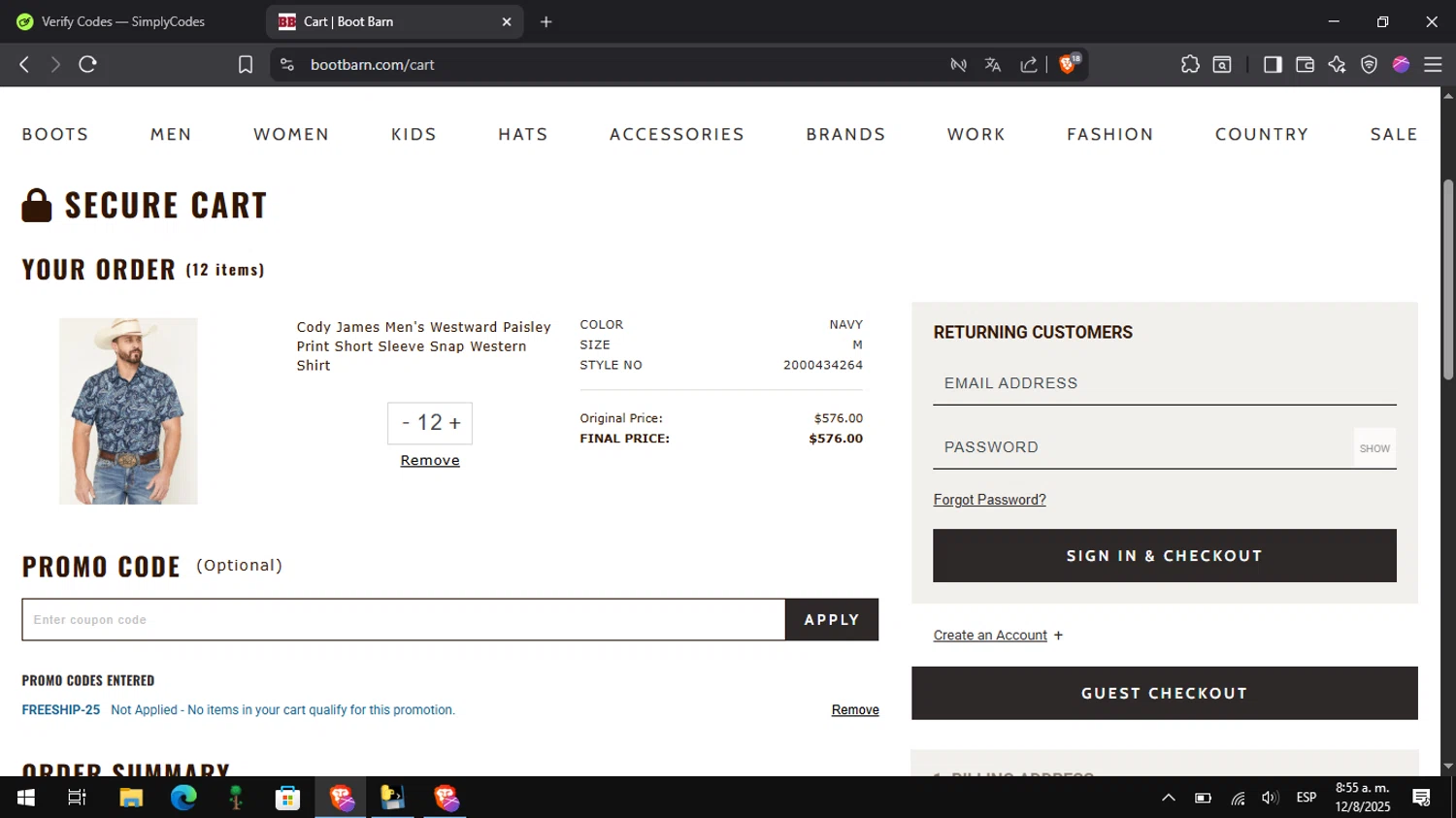
Task: Open the COUNTRY navigation menu
Action: pyautogui.click(x=1262, y=134)
